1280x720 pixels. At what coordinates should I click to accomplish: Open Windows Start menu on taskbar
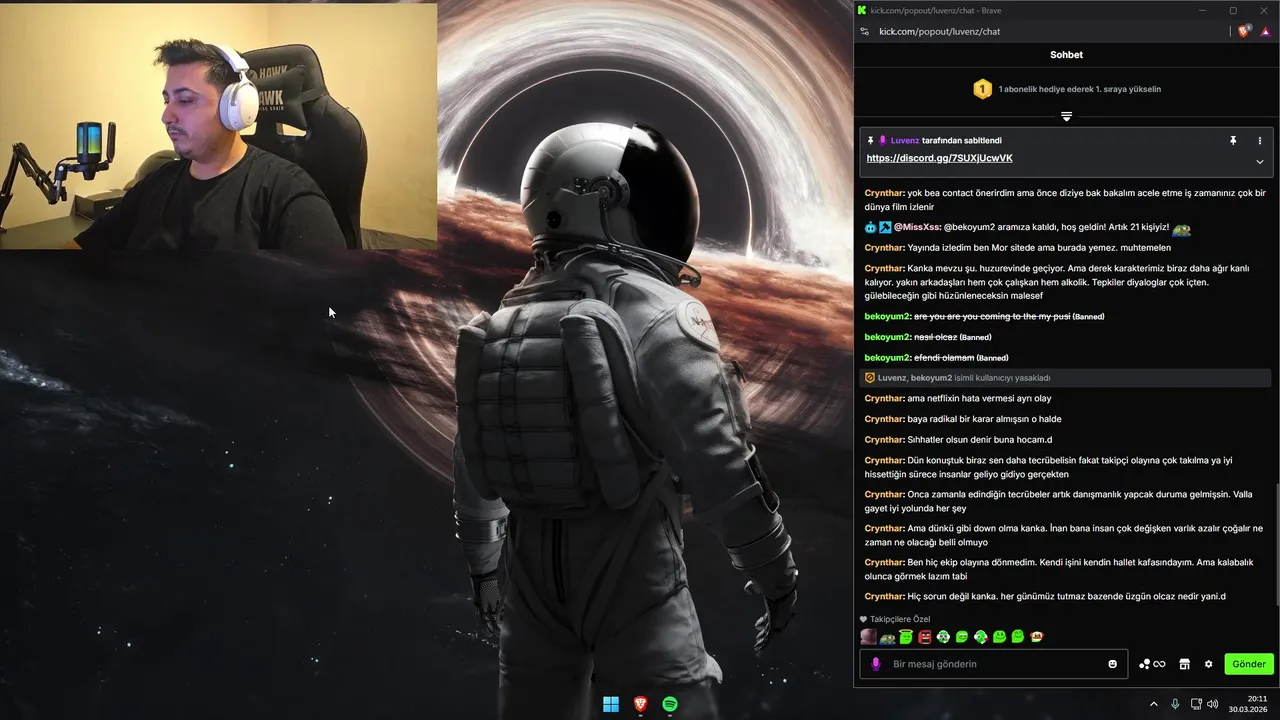click(x=610, y=704)
